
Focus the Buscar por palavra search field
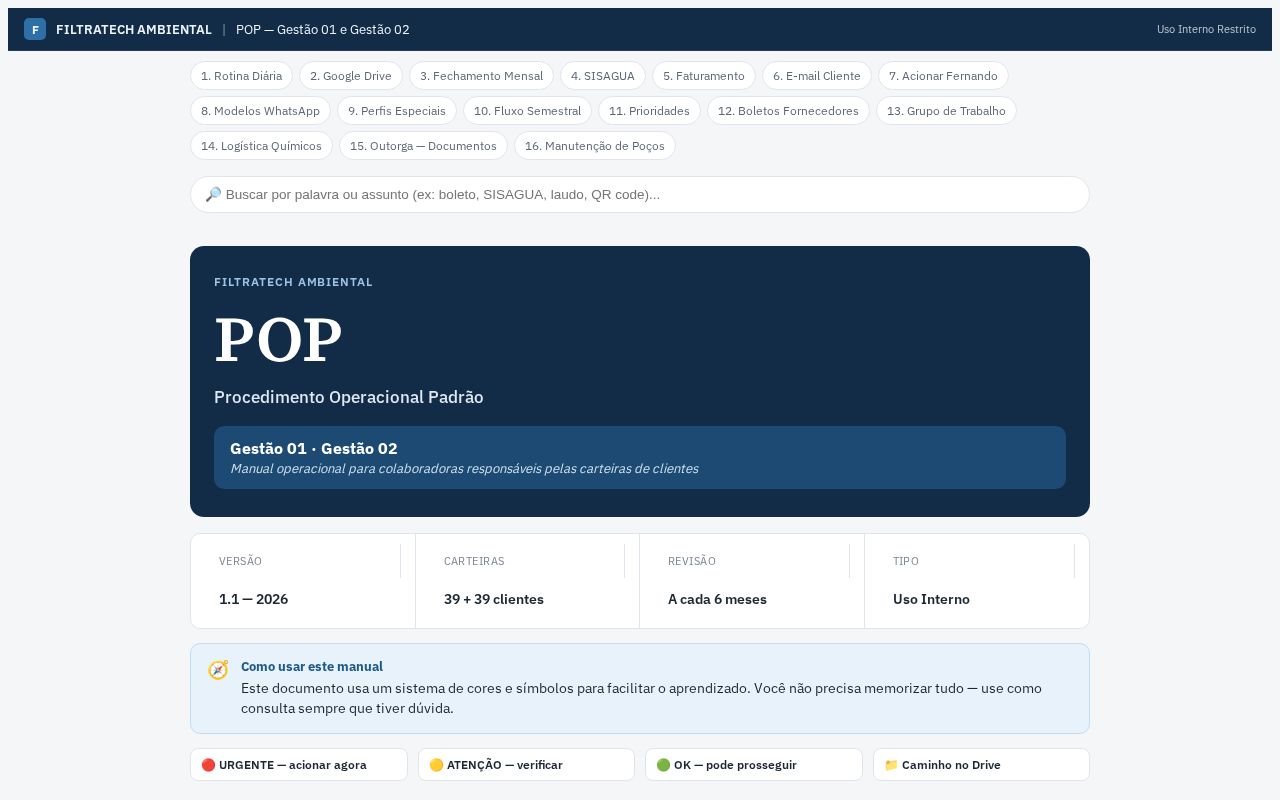[640, 195]
